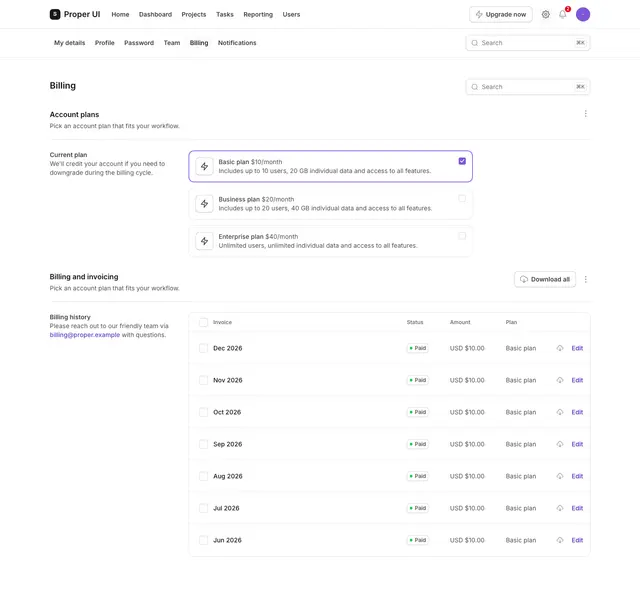
Task: Click the Dec 2026 invoice name
Action: [x=228, y=348]
